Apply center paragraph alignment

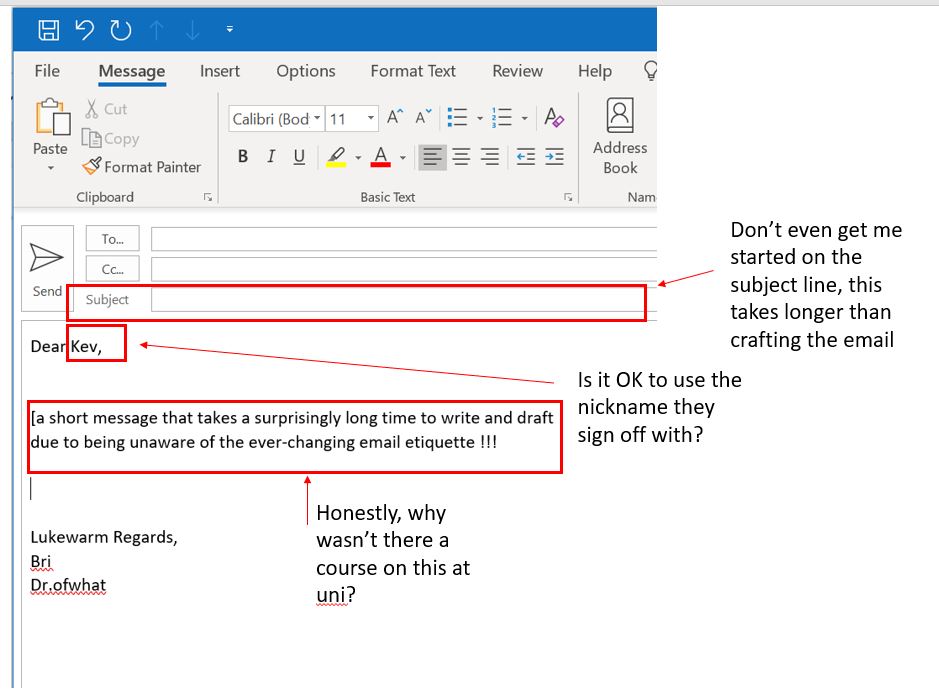click(x=460, y=157)
